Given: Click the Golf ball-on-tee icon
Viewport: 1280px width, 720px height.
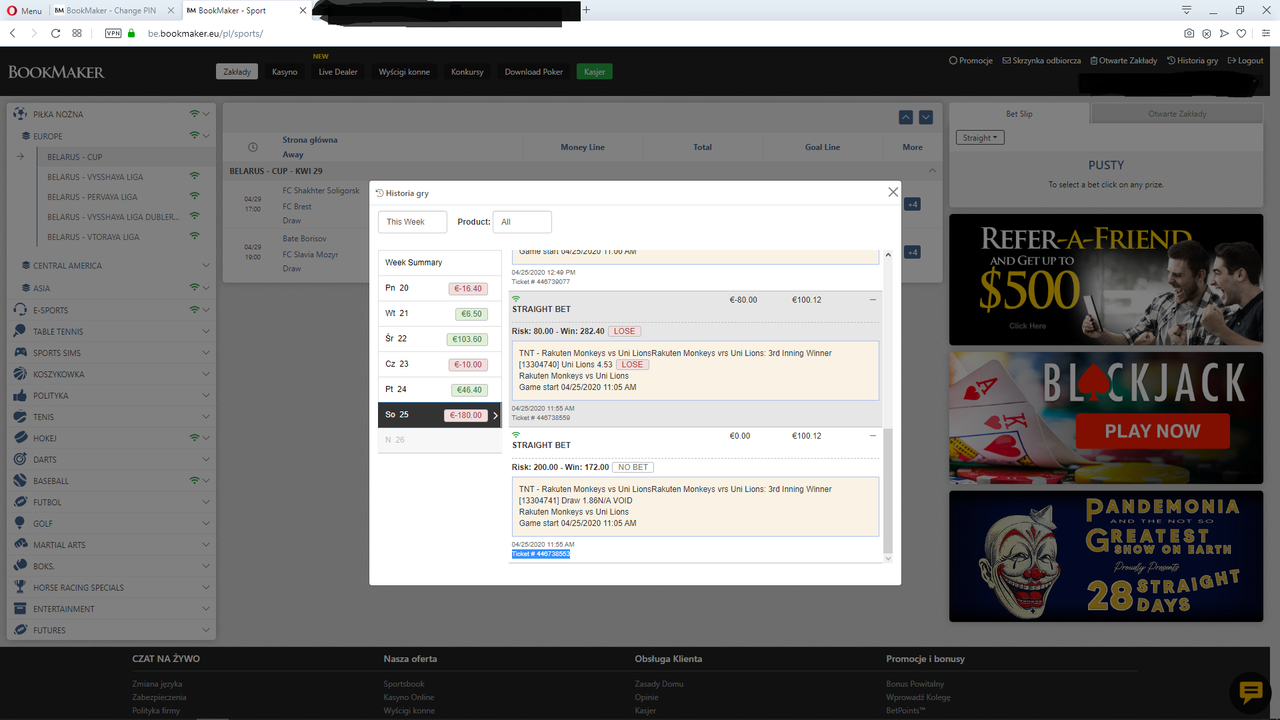Looking at the screenshot, I should [x=22, y=523].
